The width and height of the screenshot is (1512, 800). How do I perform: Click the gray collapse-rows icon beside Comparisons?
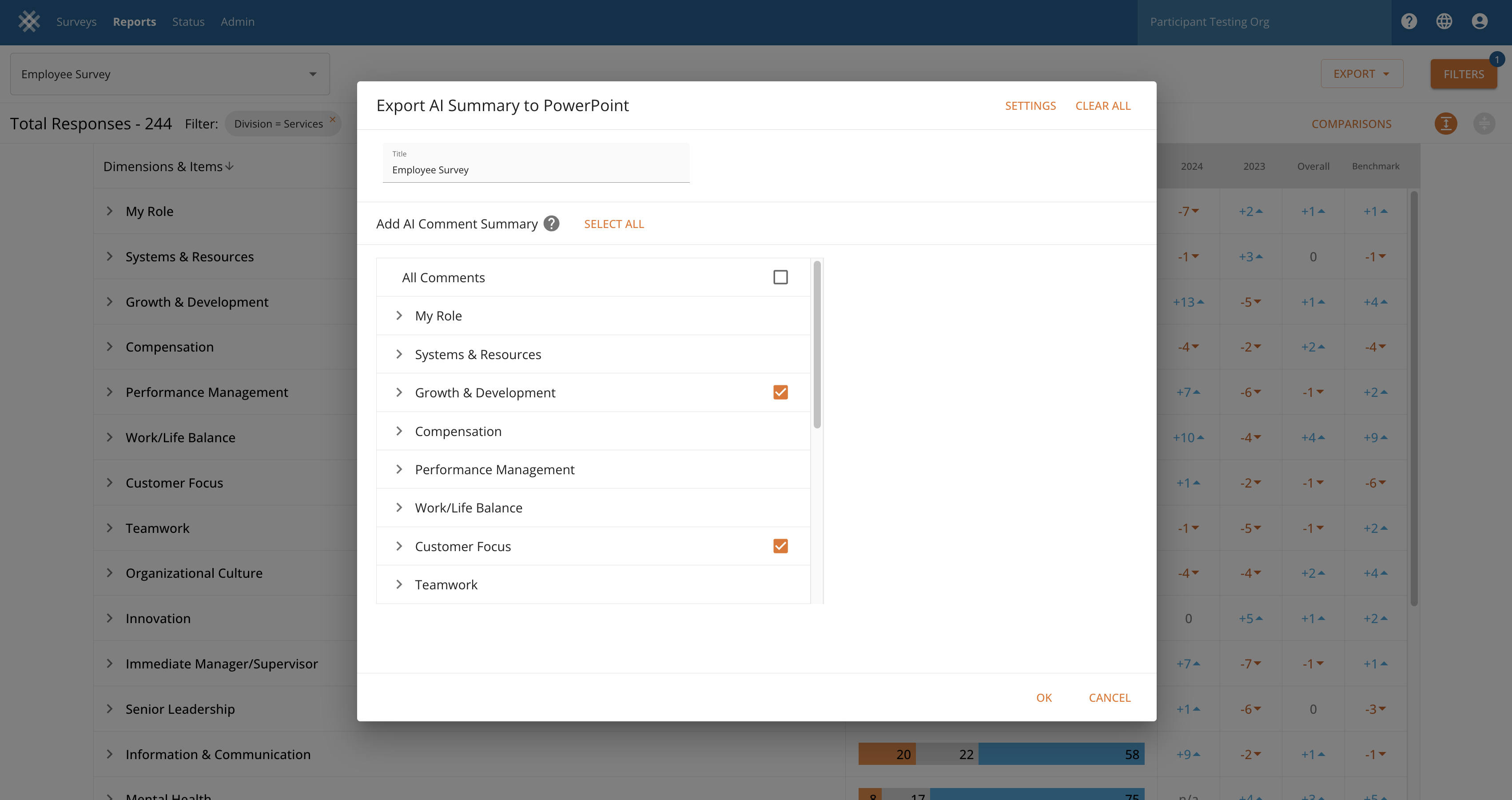(x=1484, y=124)
